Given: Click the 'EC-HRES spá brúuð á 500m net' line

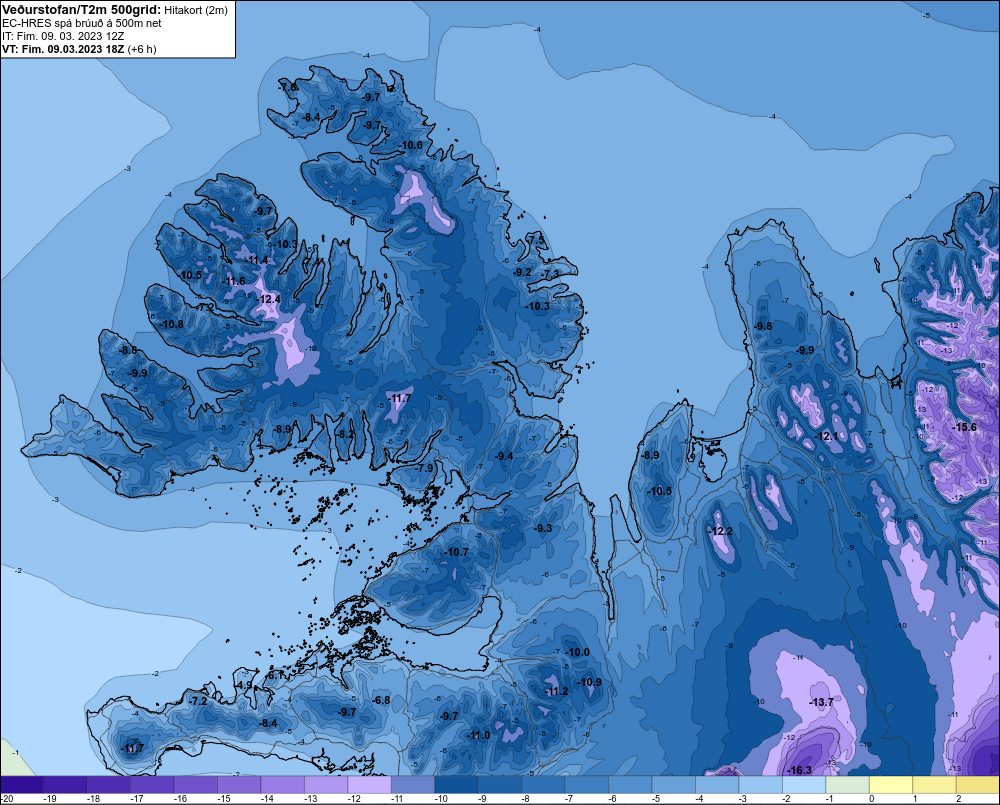Looking at the screenshot, I should point(82,23).
